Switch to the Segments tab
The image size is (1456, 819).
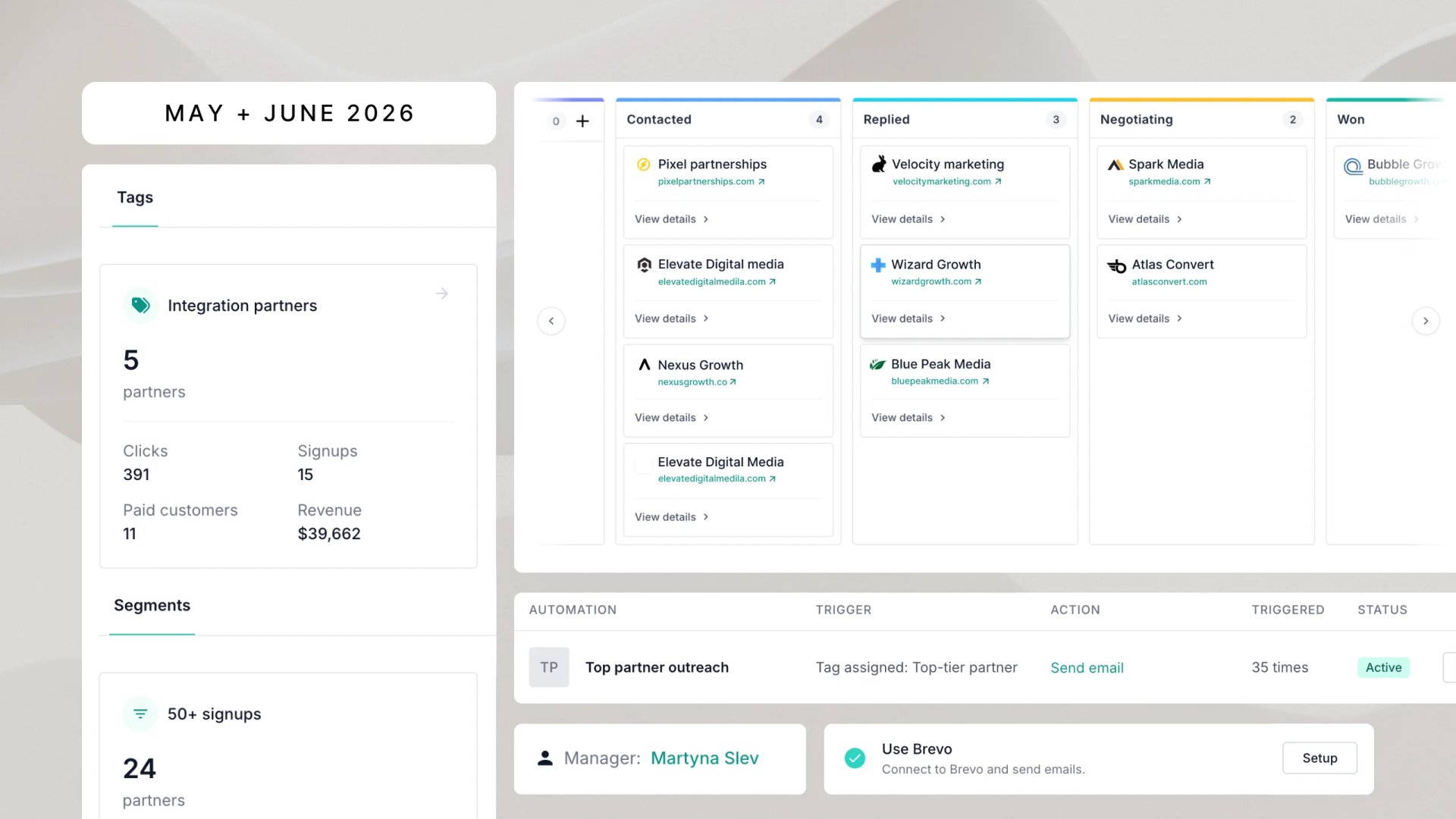coord(152,606)
